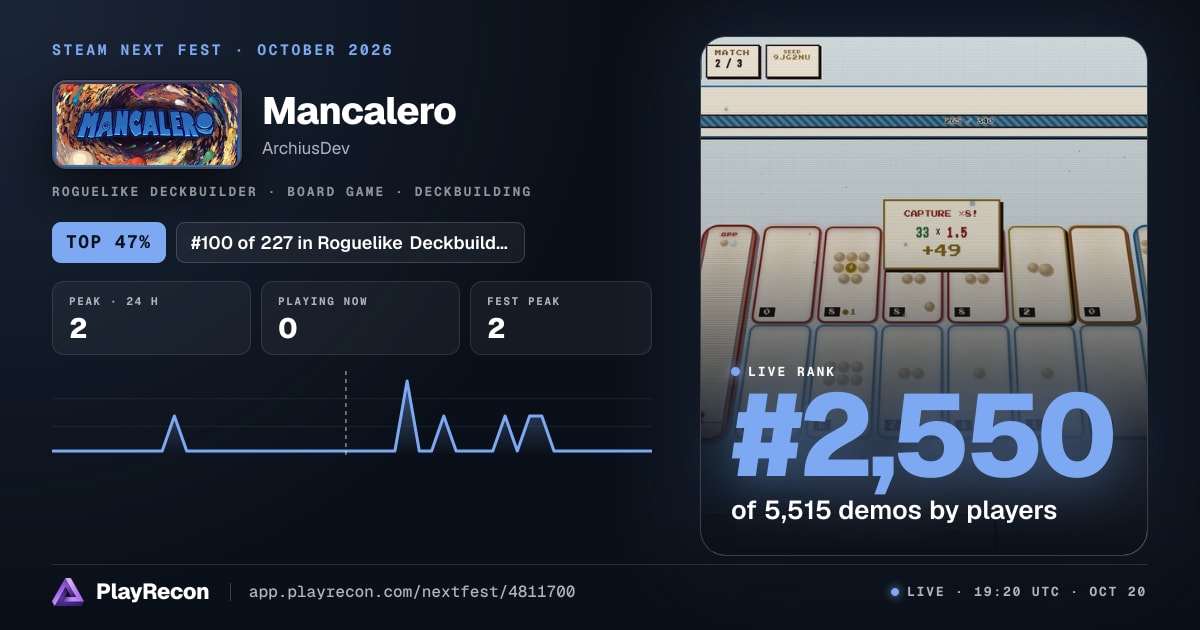Click the PlayRecon brand name

tap(153, 592)
